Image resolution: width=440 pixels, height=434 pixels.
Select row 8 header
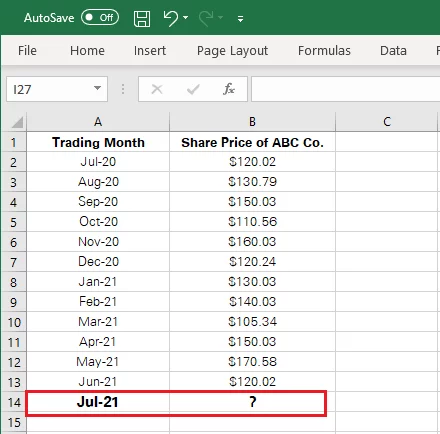click(x=14, y=282)
